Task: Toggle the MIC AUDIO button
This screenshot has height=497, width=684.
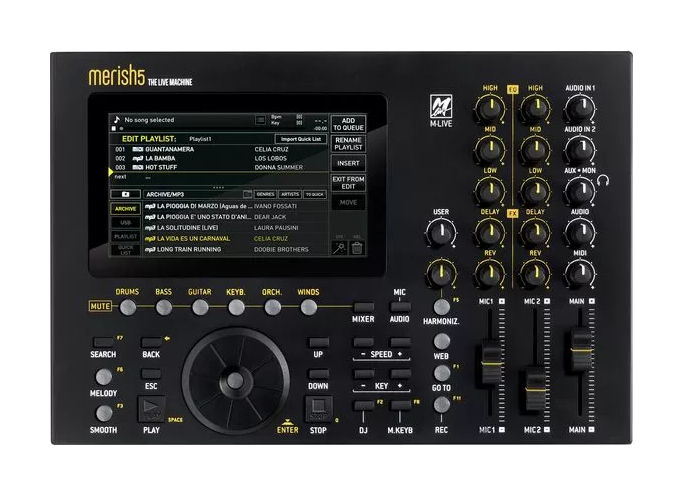Action: [400, 307]
